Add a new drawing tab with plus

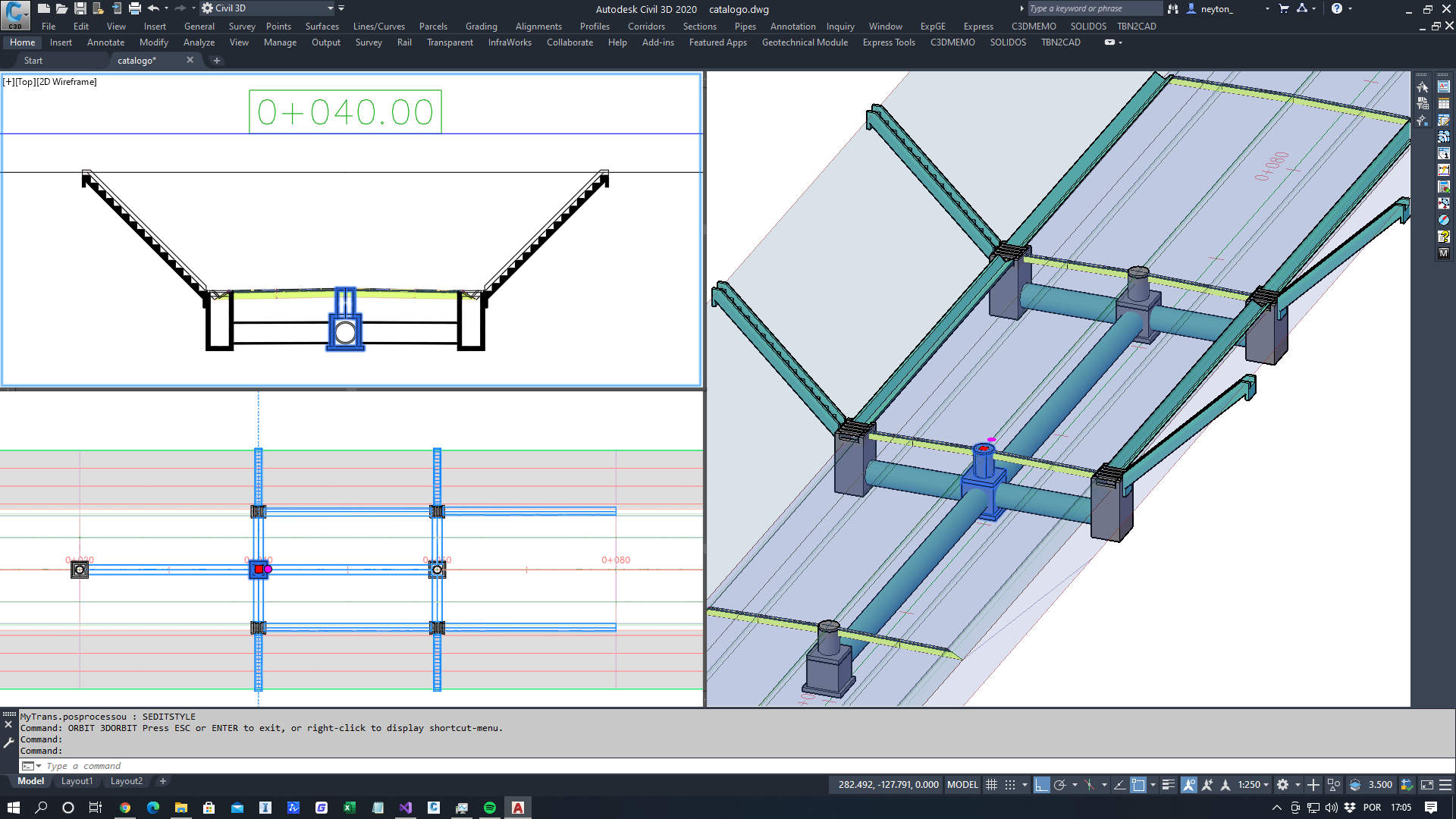217,61
